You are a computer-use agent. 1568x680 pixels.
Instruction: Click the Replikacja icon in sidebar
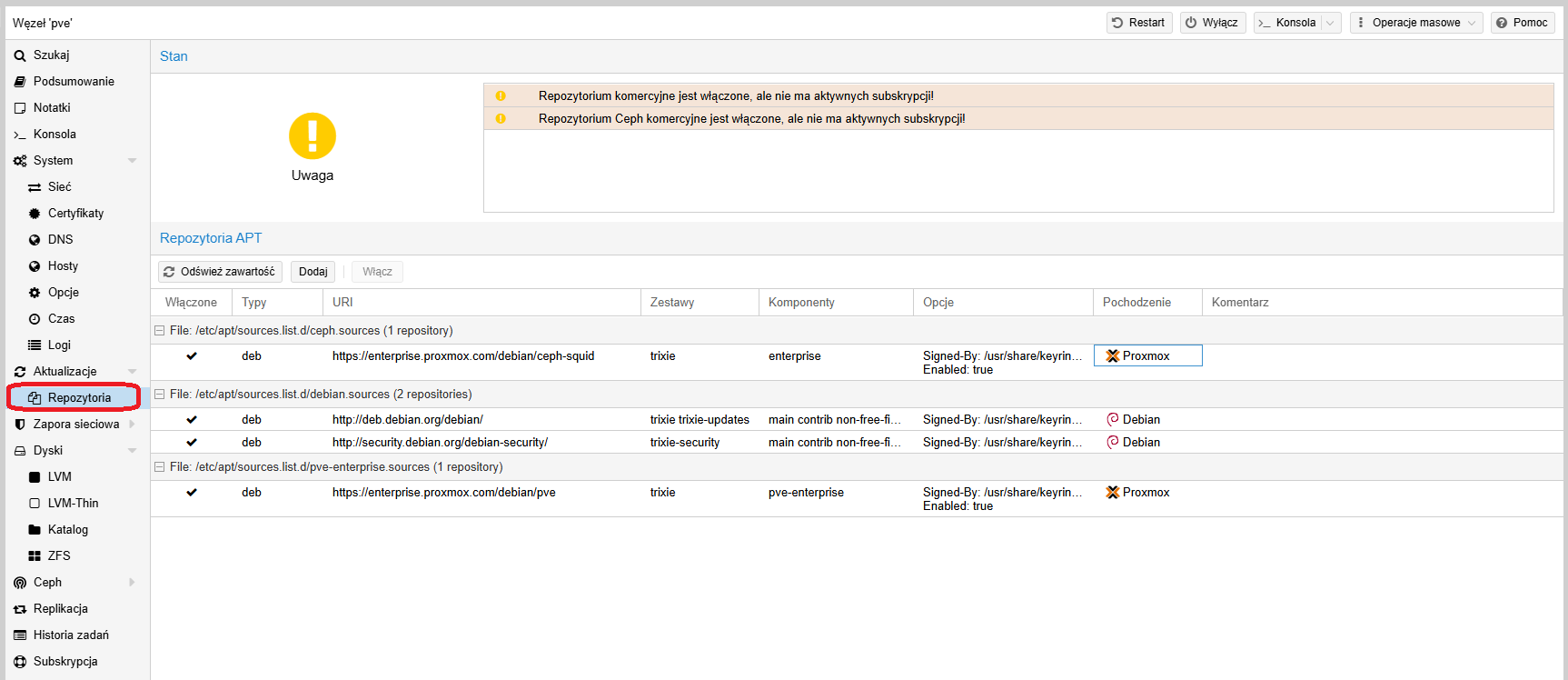[x=20, y=609]
